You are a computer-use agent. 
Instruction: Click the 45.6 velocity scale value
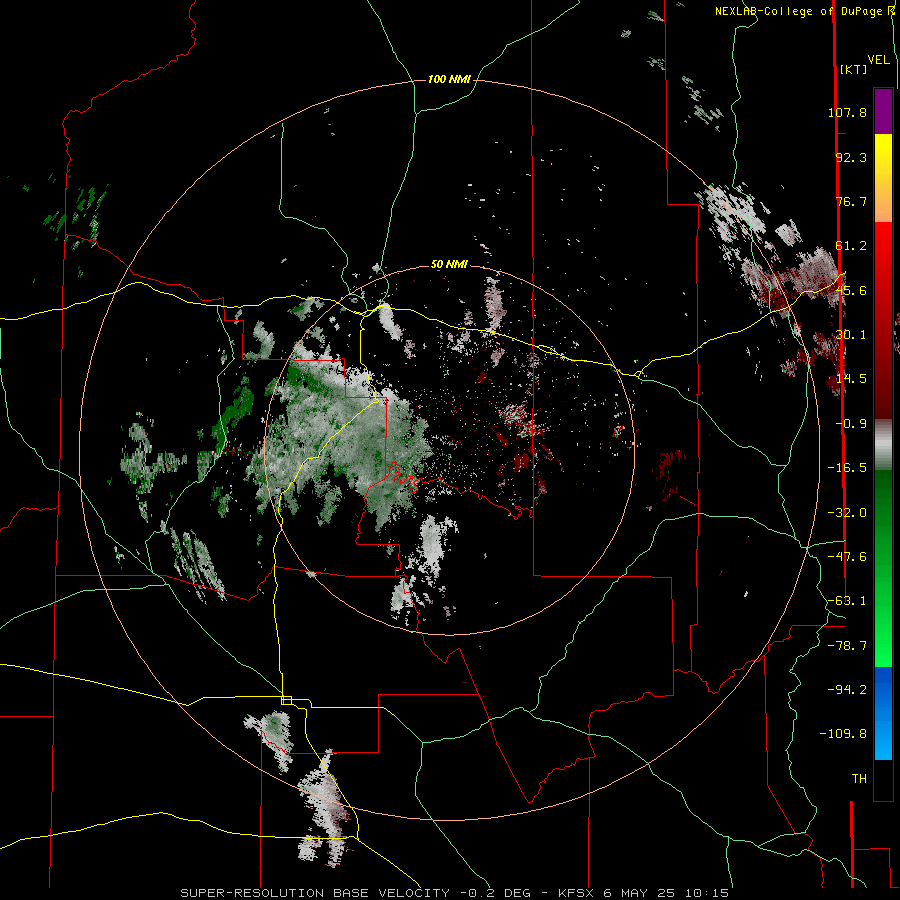coord(851,290)
